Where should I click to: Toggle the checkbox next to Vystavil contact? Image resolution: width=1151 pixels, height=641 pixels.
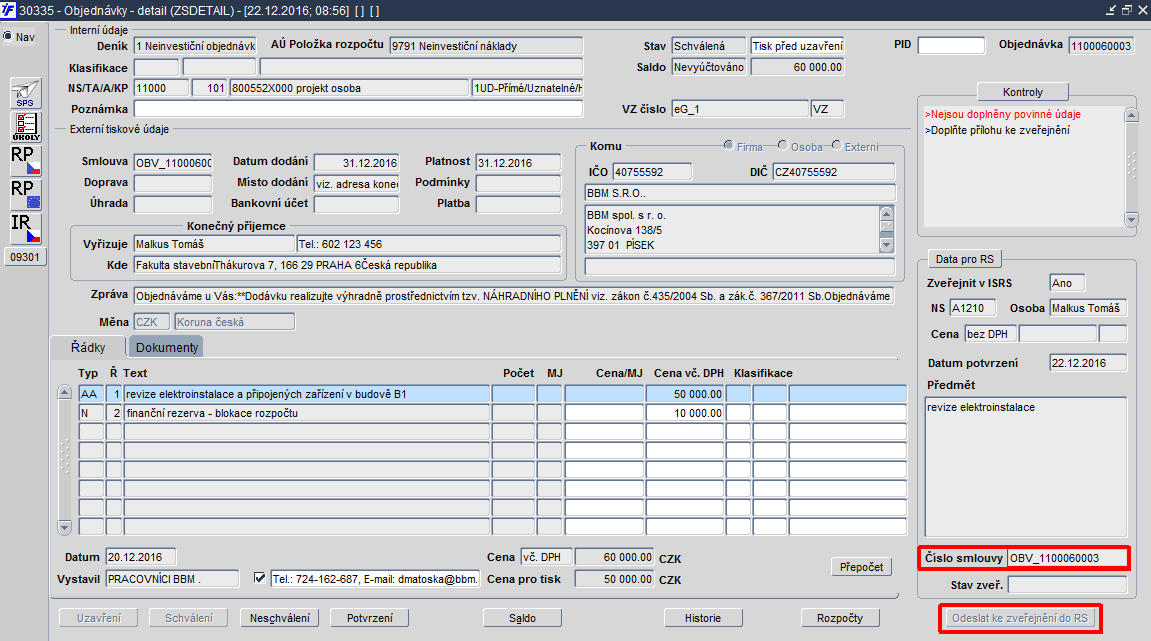click(259, 578)
